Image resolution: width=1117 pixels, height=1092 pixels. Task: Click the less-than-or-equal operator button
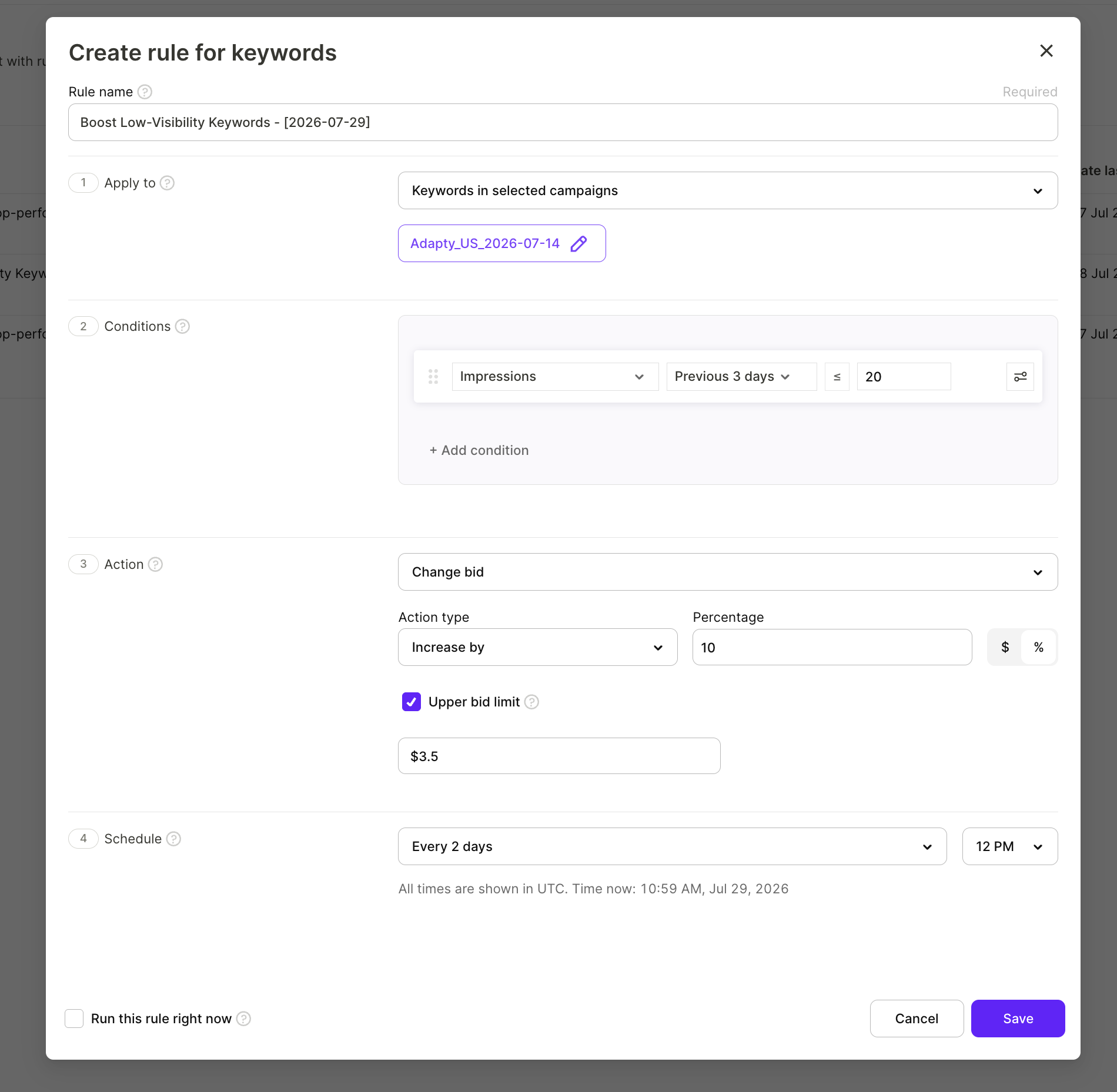pyautogui.click(x=837, y=377)
